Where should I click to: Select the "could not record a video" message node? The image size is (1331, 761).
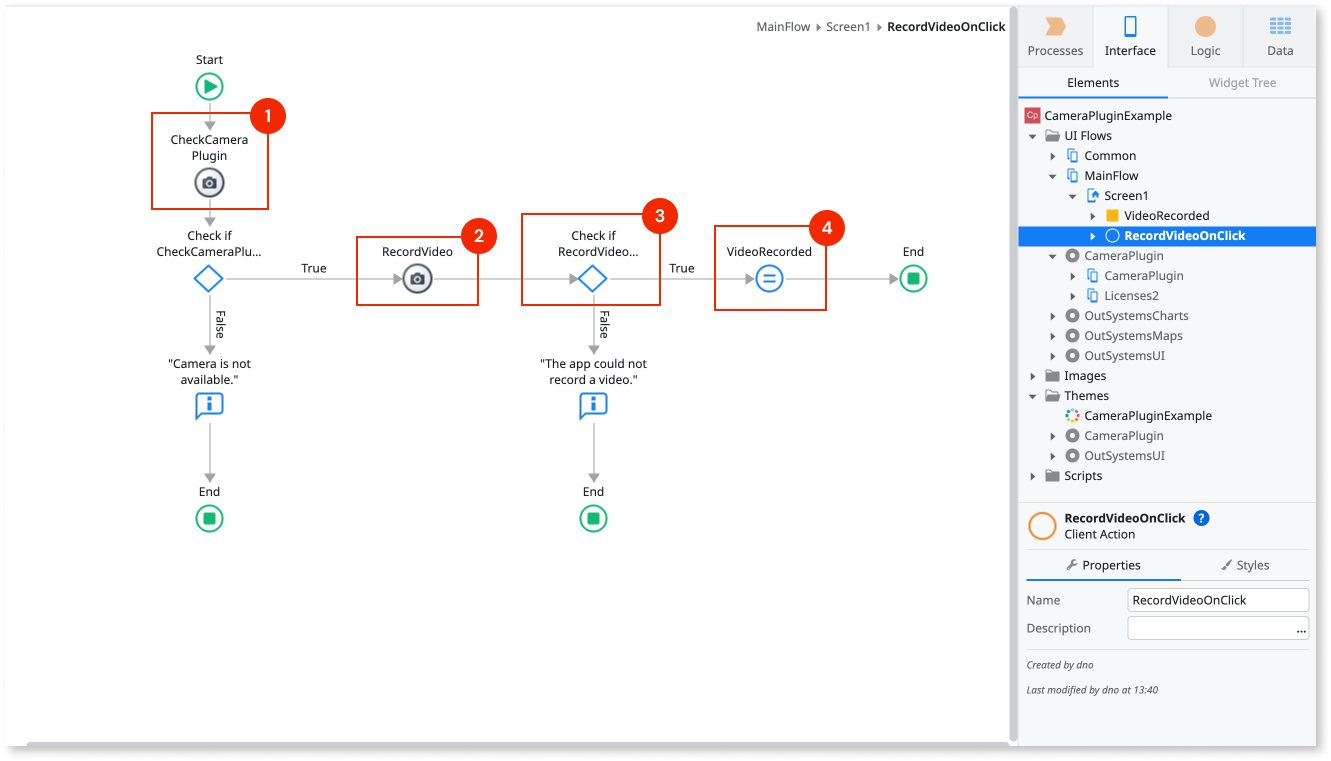point(593,405)
